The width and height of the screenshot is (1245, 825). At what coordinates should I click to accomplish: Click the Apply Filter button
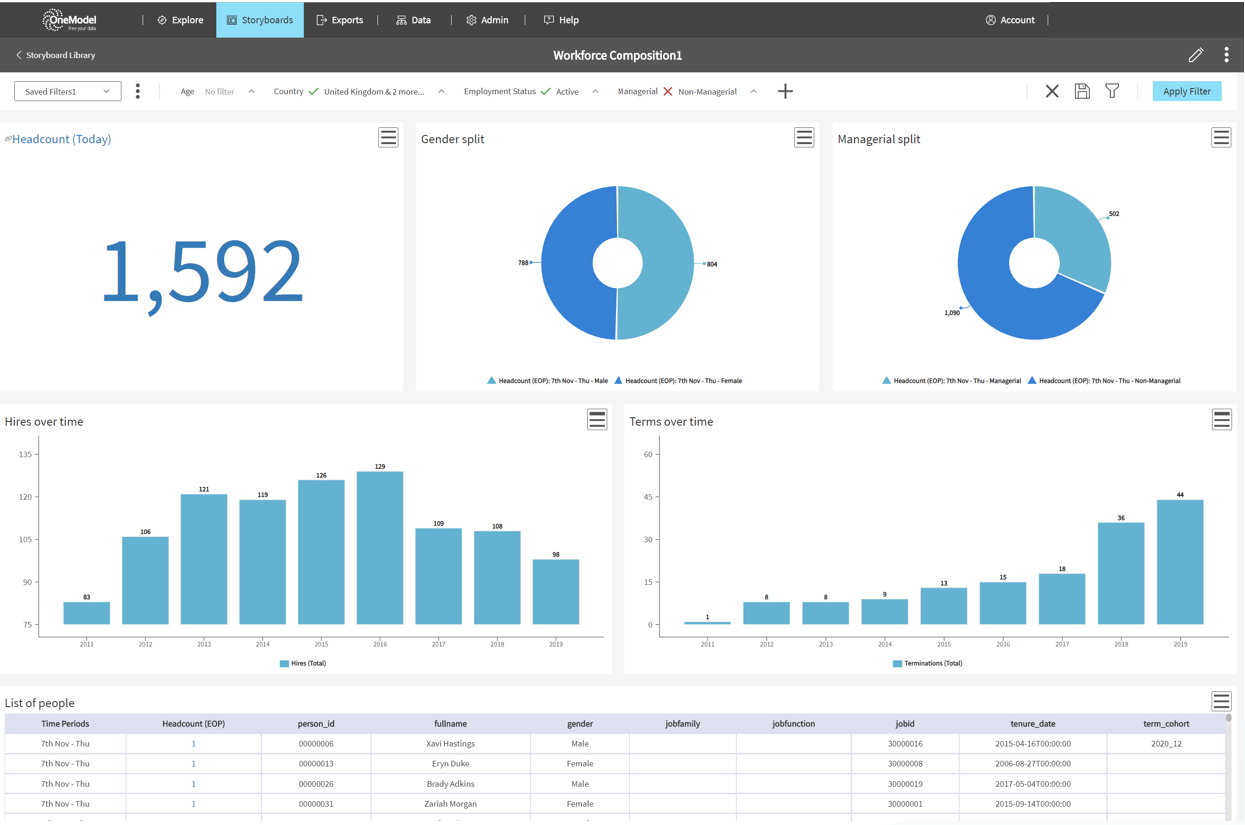click(x=1186, y=92)
